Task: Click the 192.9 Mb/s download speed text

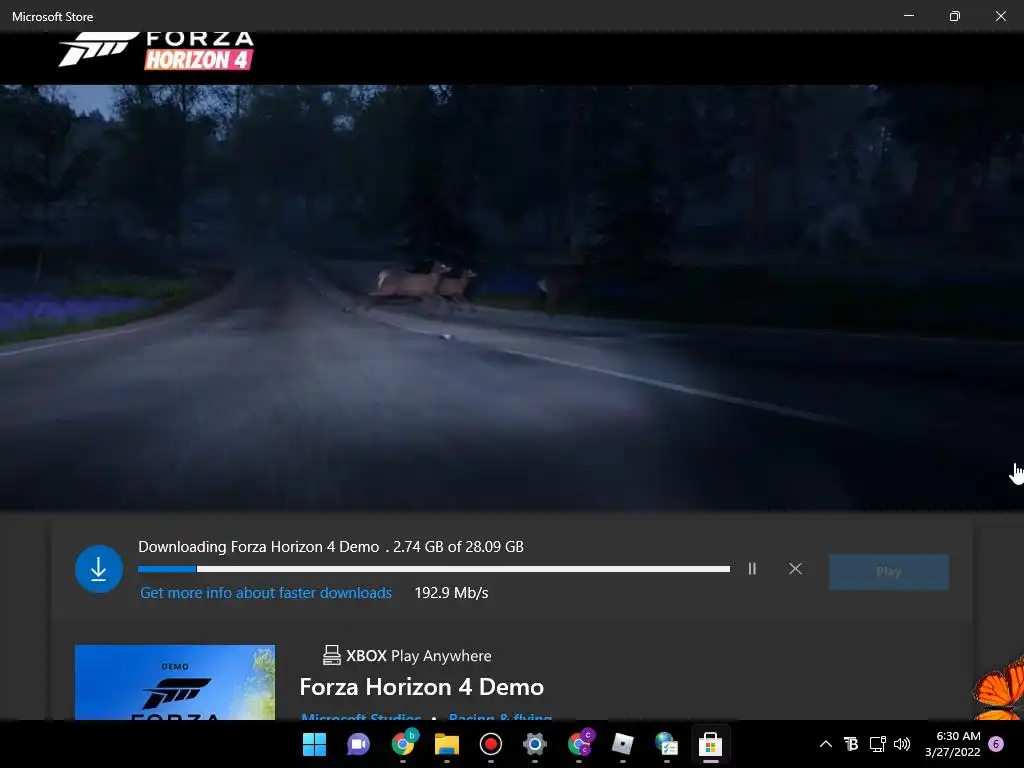Action: pos(451,592)
